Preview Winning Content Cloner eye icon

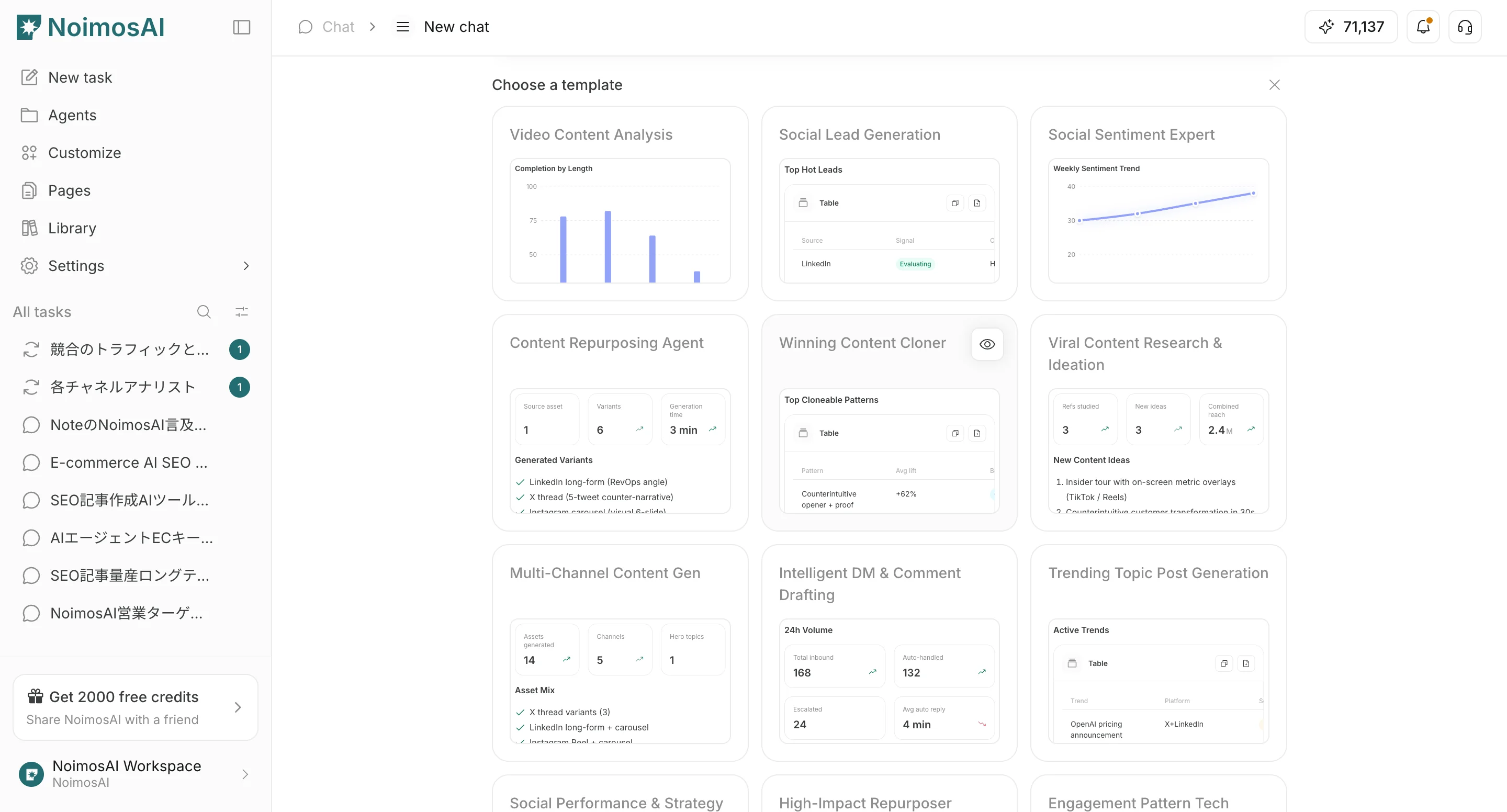[987, 344]
